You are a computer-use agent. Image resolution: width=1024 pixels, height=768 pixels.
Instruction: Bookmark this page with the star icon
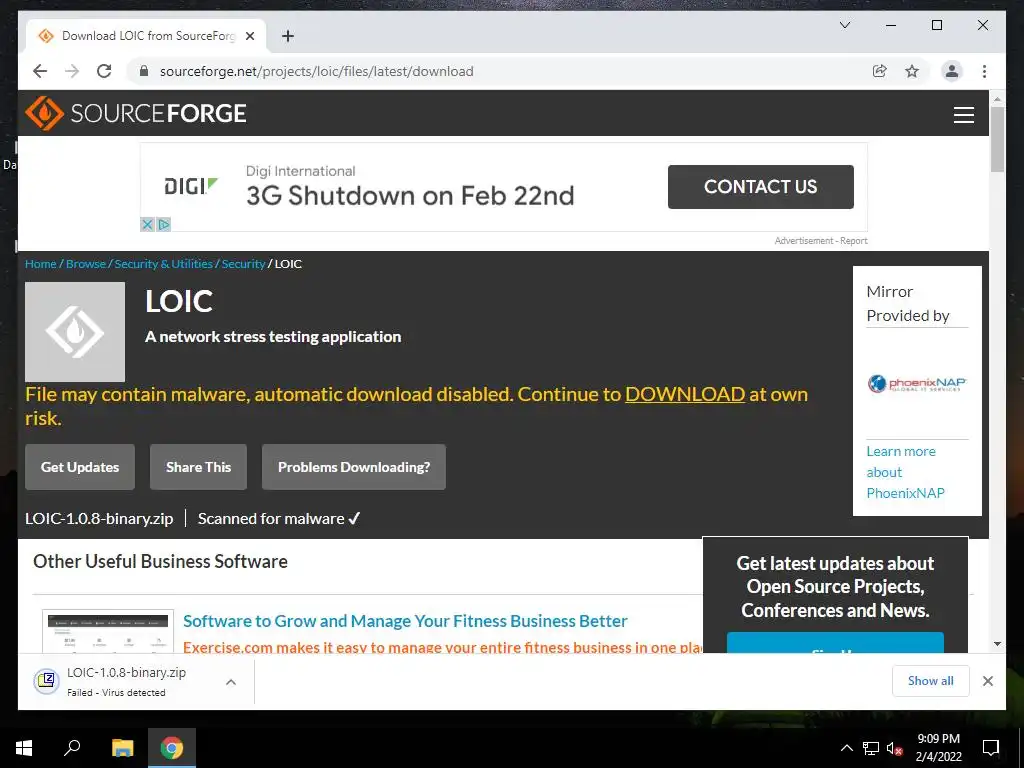click(x=912, y=71)
